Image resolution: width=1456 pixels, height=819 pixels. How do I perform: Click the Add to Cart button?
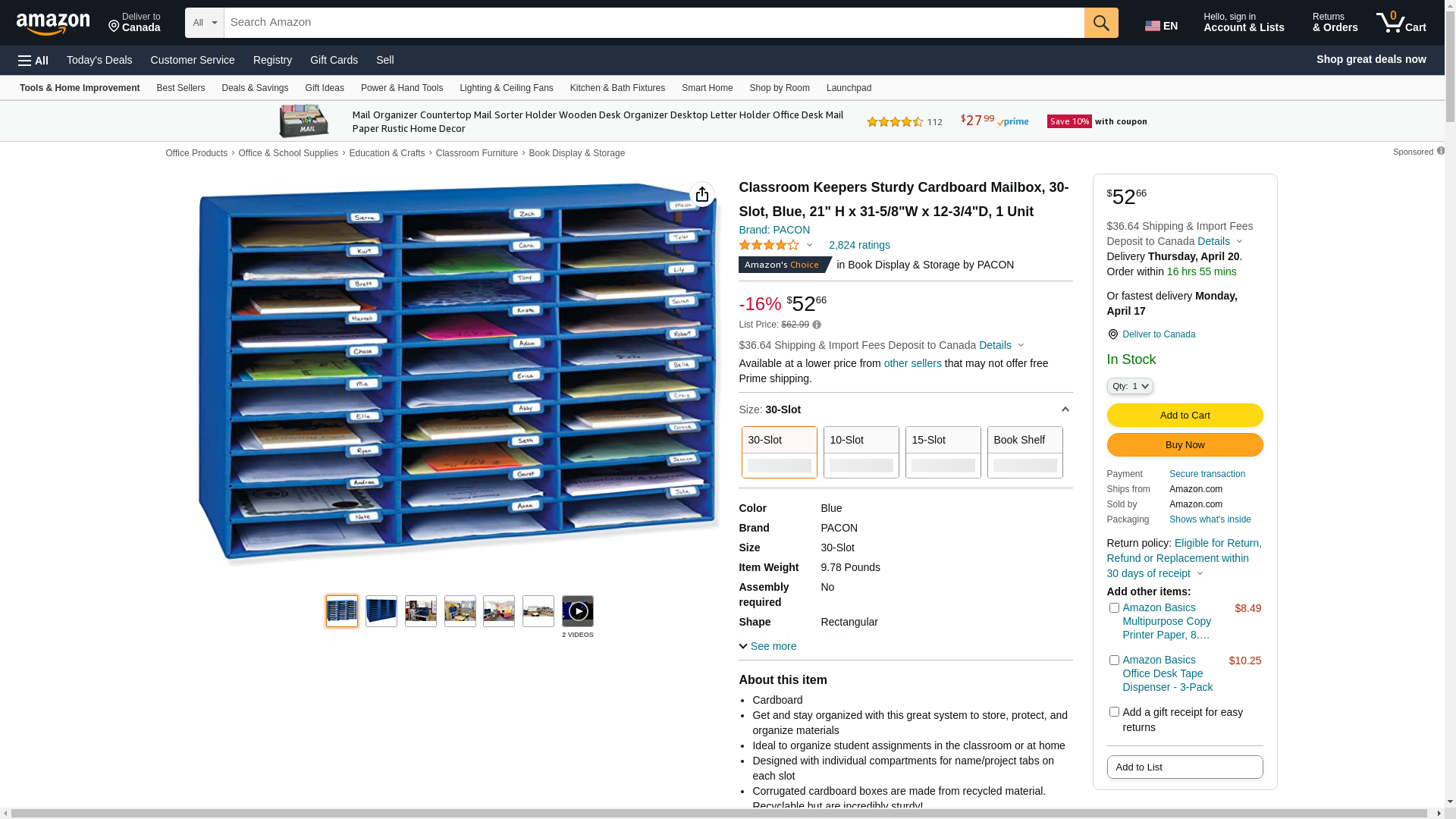pyautogui.click(x=1185, y=415)
